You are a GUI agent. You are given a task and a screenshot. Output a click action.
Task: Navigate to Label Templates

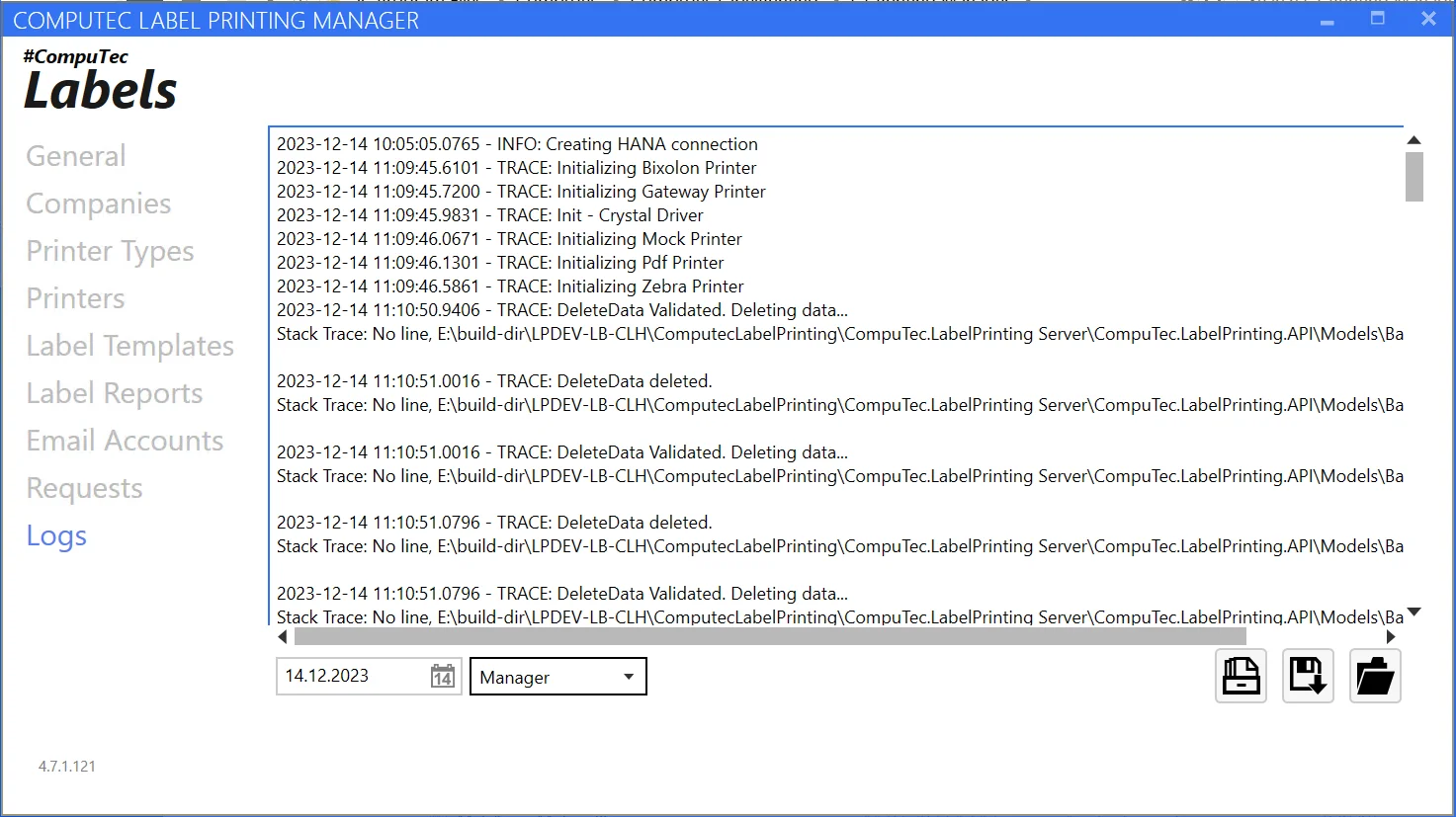tap(129, 346)
